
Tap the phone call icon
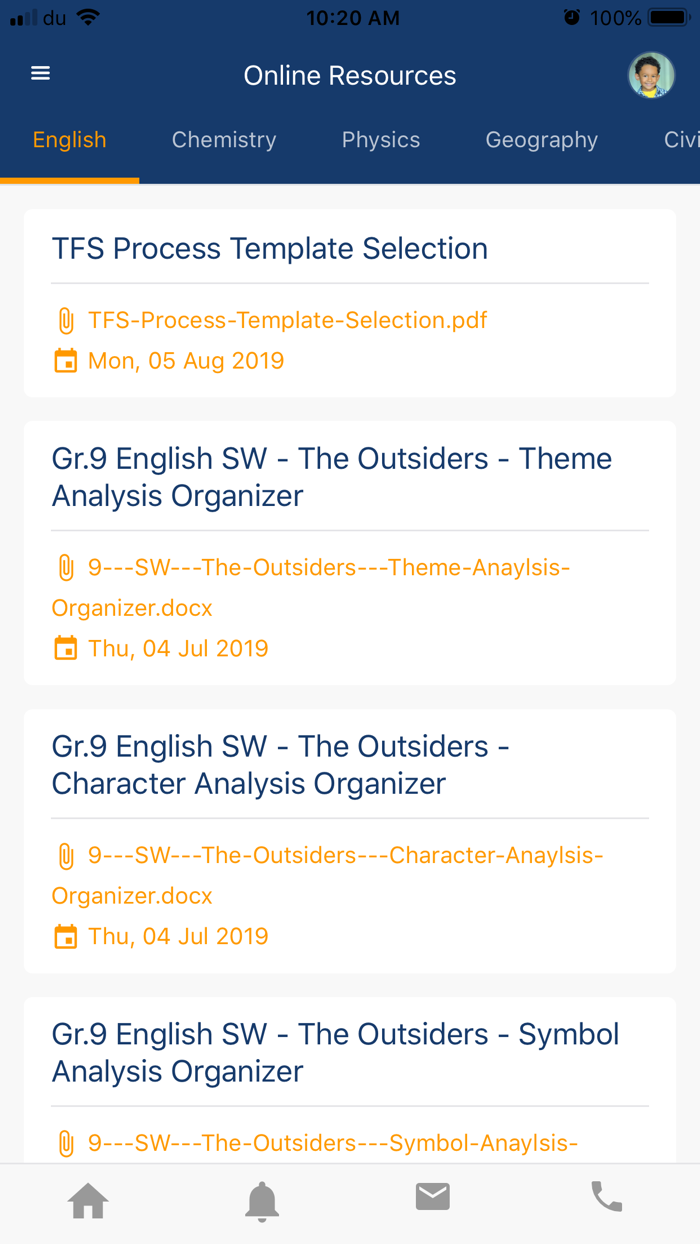click(x=606, y=1197)
